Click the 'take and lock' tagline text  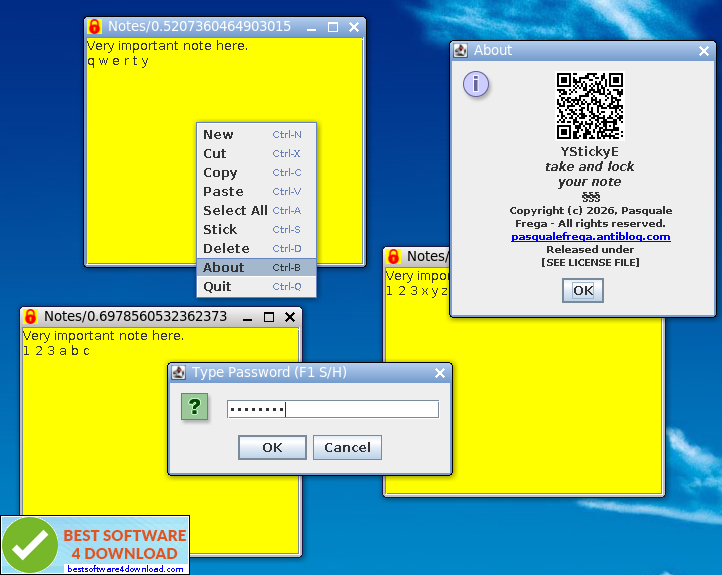point(590,166)
